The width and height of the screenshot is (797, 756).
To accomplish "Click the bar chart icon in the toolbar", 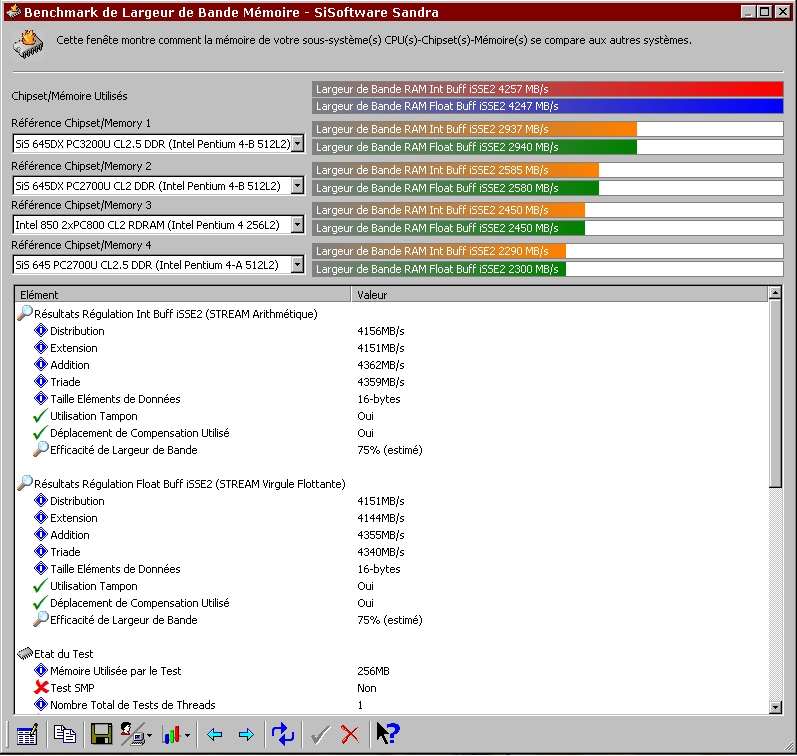I will tap(171, 735).
